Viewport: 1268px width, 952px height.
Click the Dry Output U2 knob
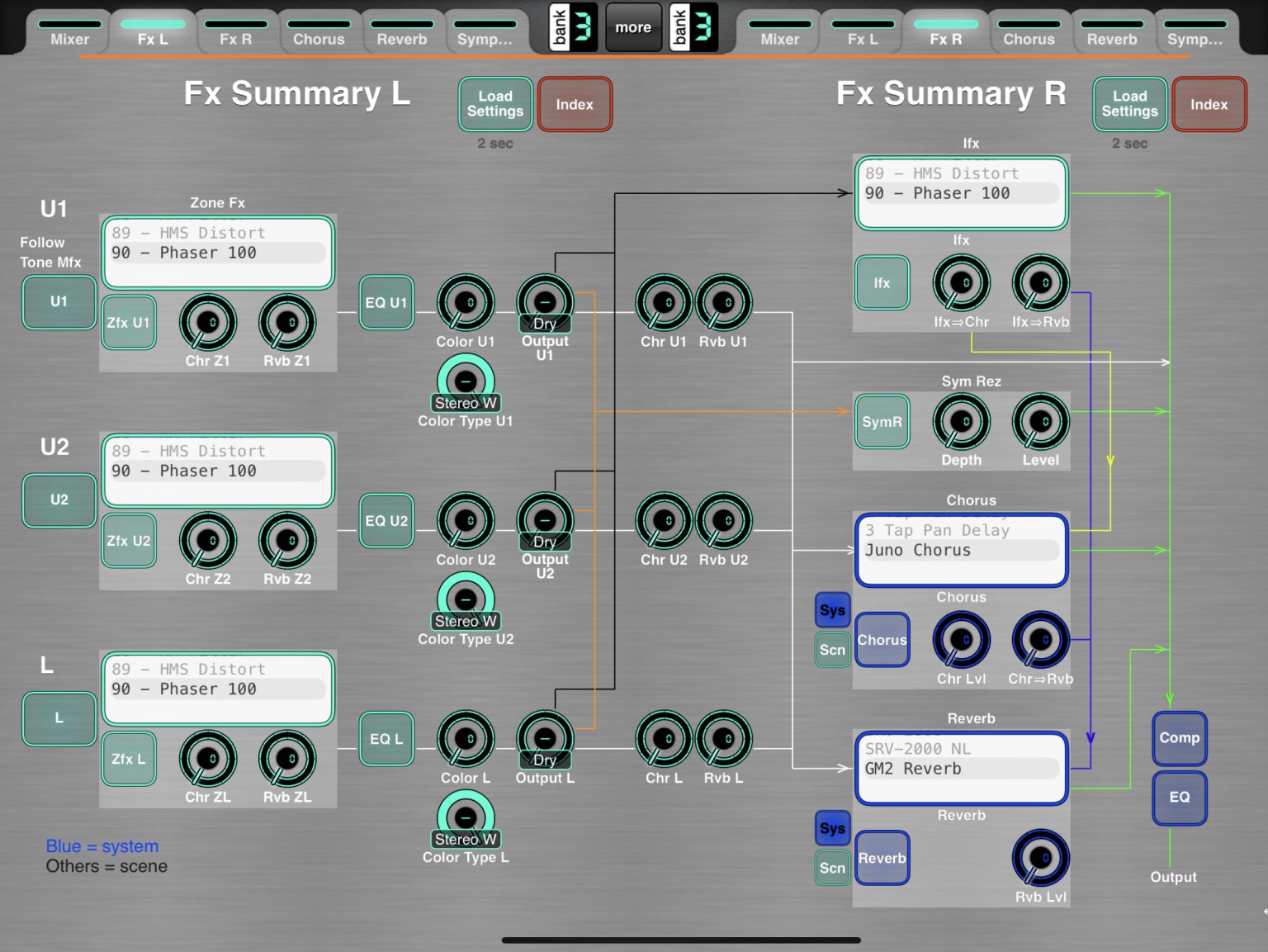[545, 522]
